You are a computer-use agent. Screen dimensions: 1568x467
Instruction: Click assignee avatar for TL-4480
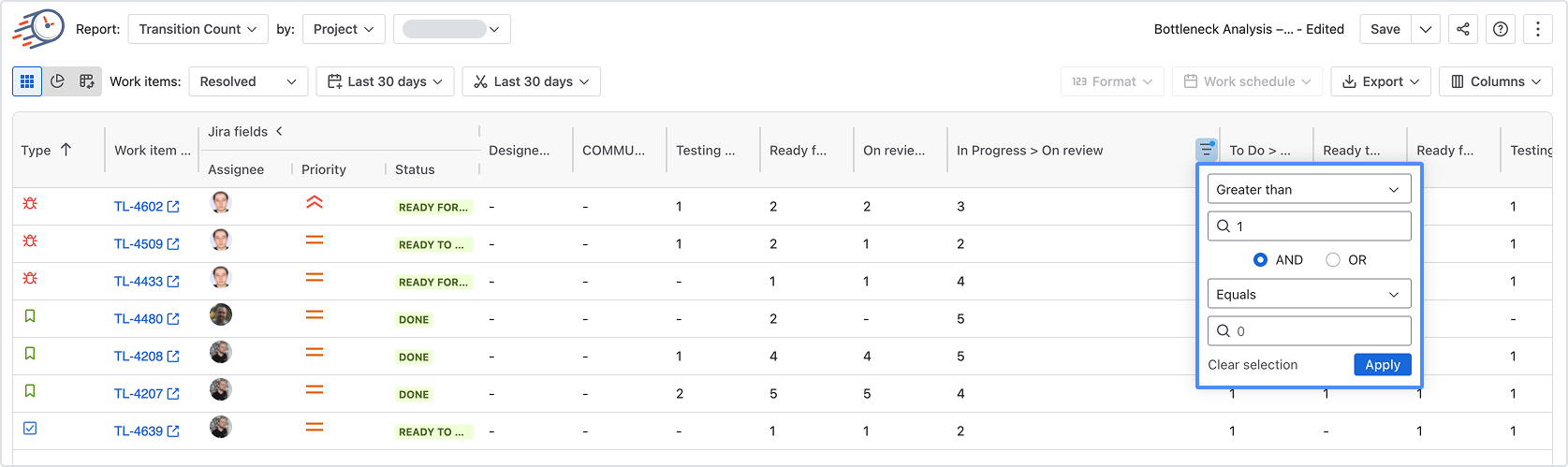[x=221, y=315]
